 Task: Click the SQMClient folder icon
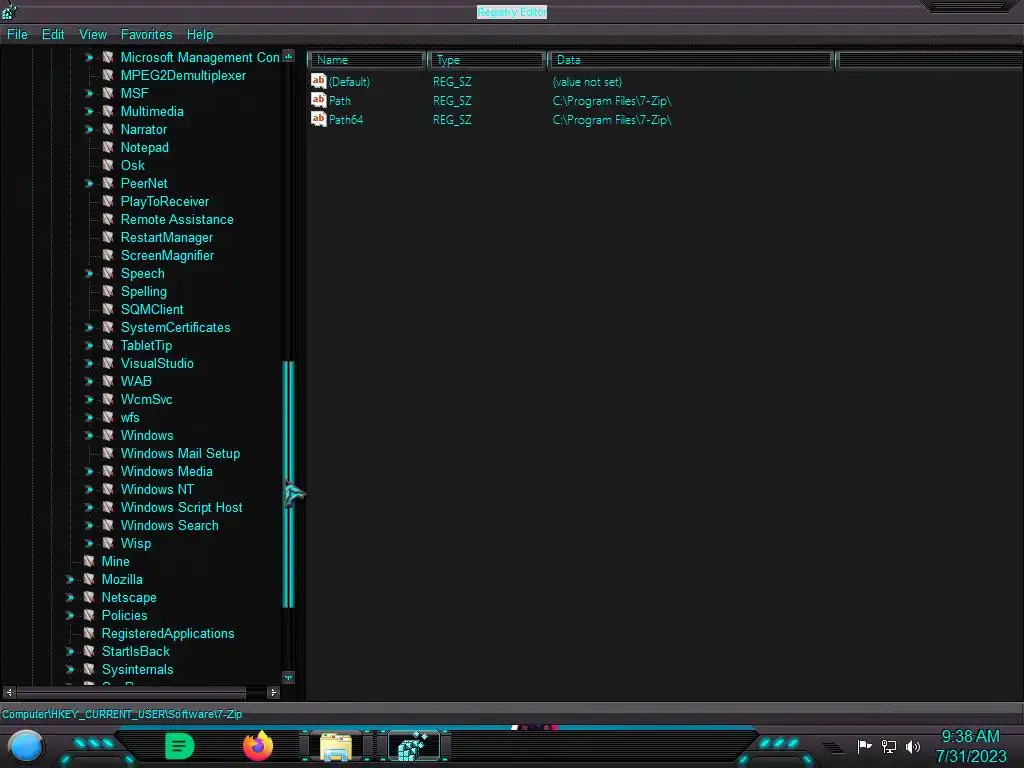pos(108,310)
